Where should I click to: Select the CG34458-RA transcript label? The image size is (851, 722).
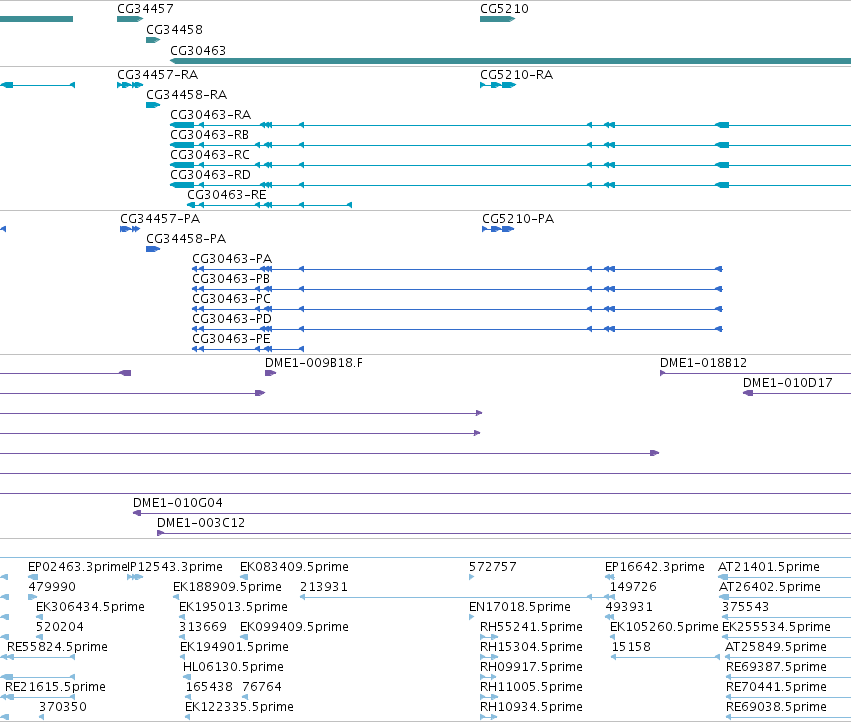coord(187,95)
